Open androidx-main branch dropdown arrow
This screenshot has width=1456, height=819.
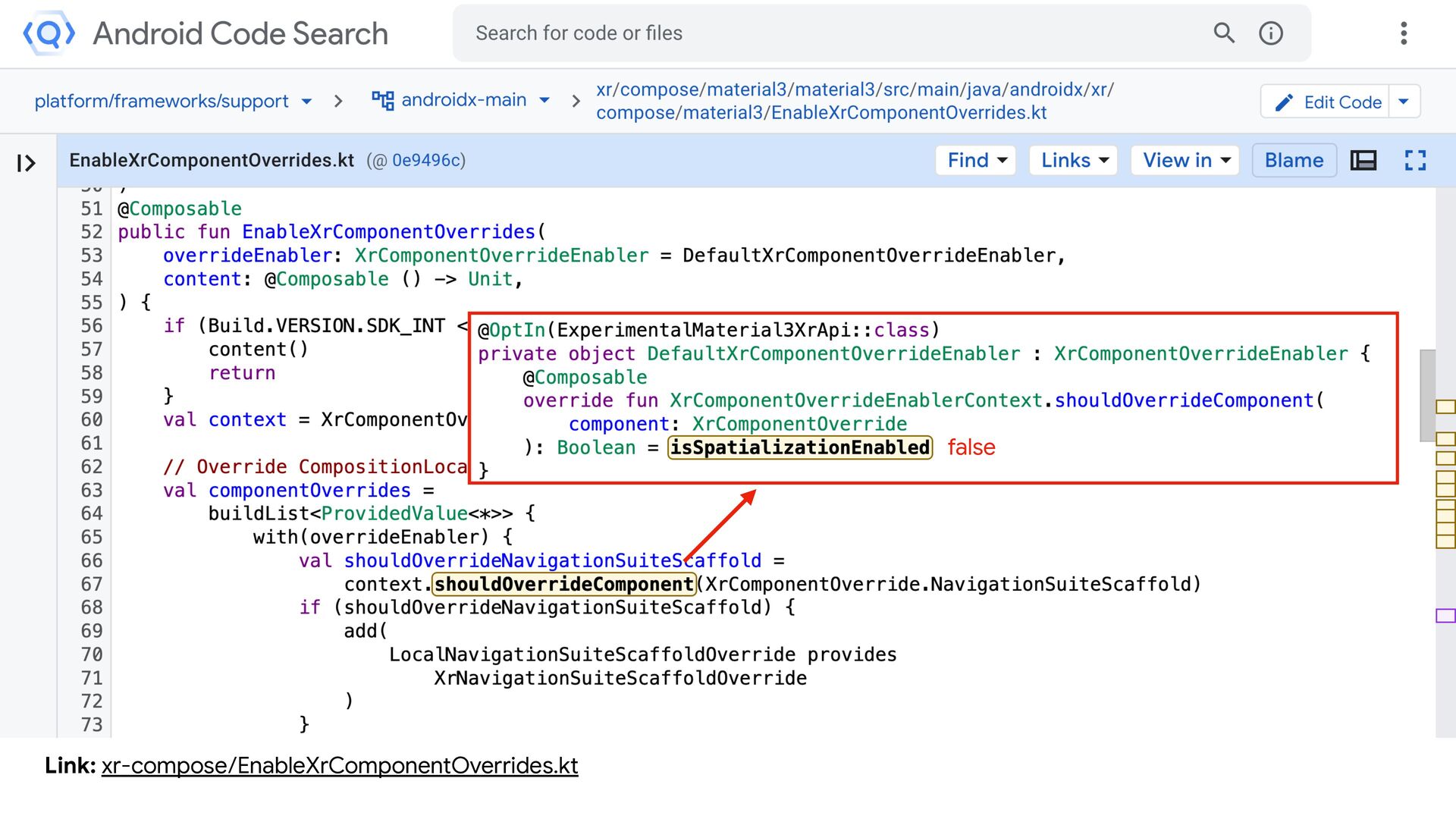[x=544, y=100]
